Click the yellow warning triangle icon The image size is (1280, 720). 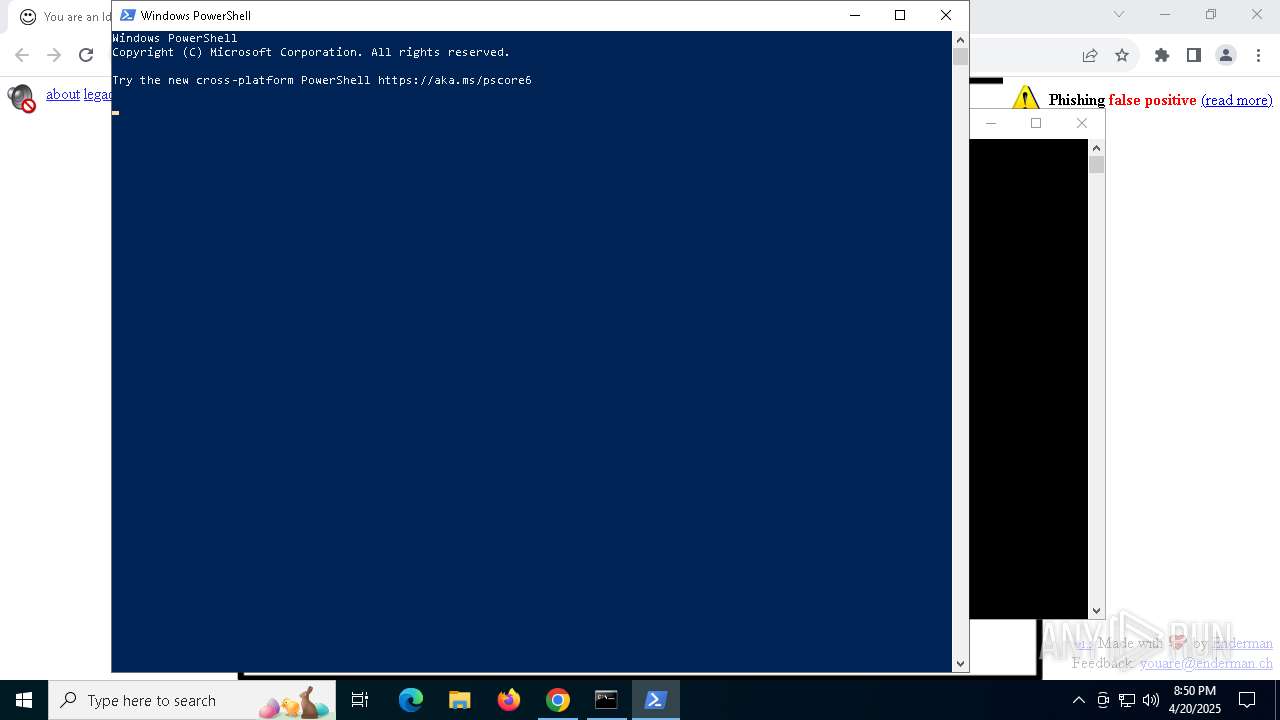coord(1026,98)
